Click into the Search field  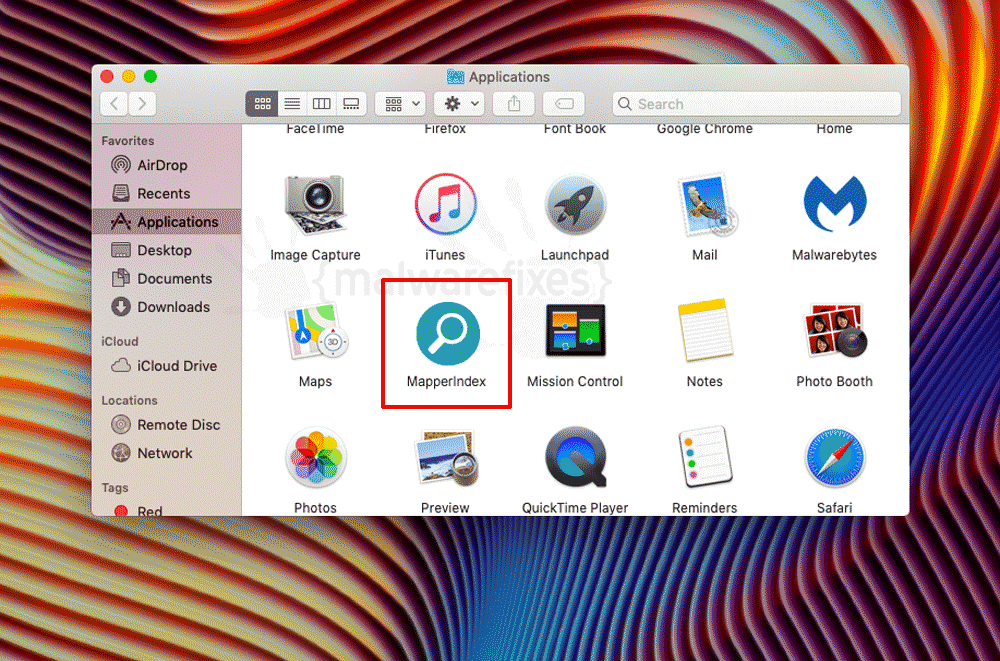tap(757, 104)
